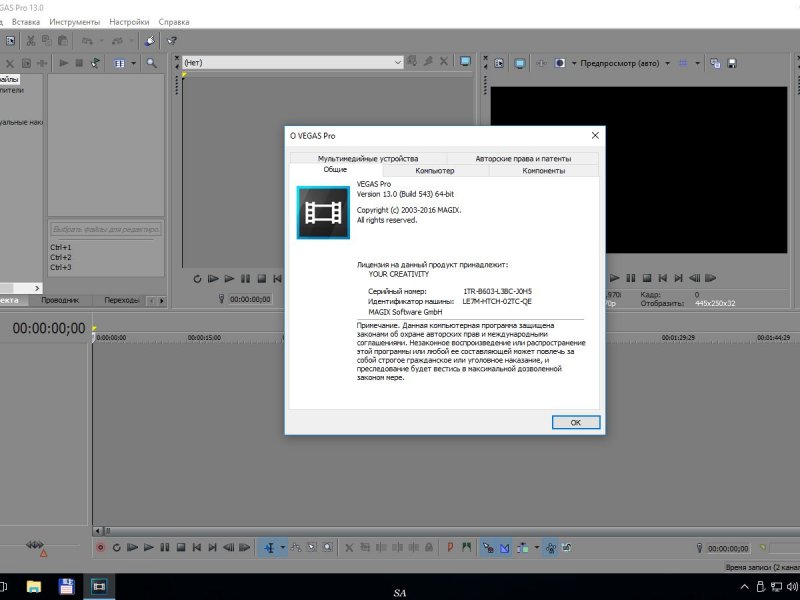Open the Edit tool dropdown arrow
This screenshot has width=800, height=600.
[282, 547]
